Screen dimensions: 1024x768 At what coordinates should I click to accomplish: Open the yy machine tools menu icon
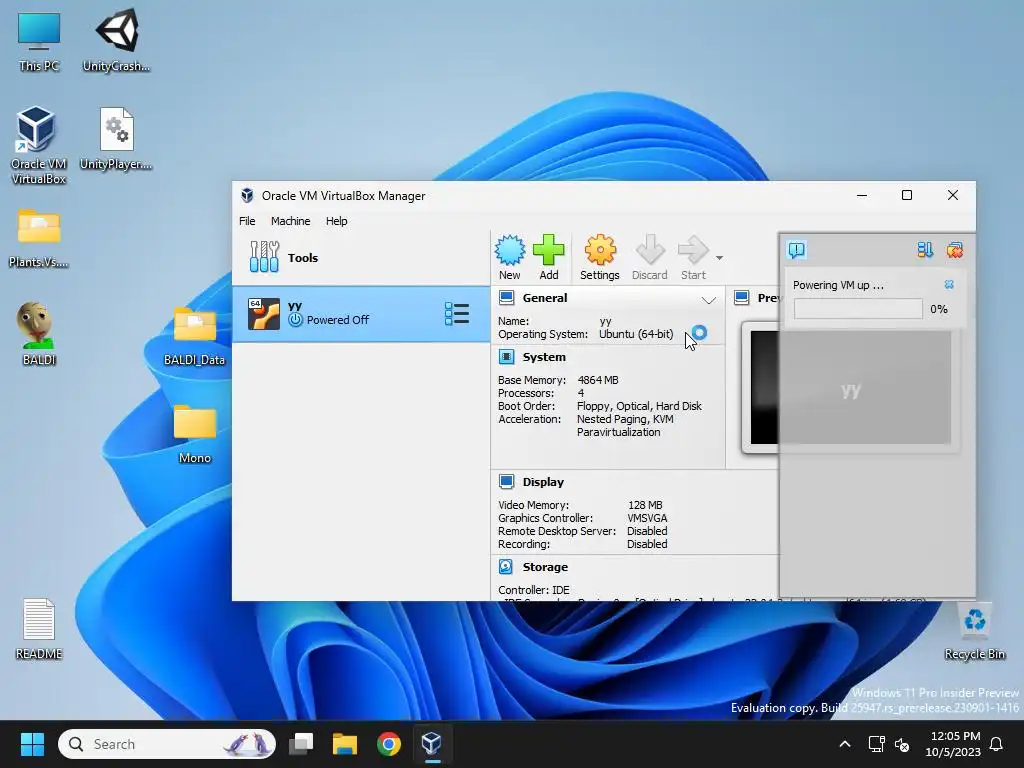tap(456, 313)
